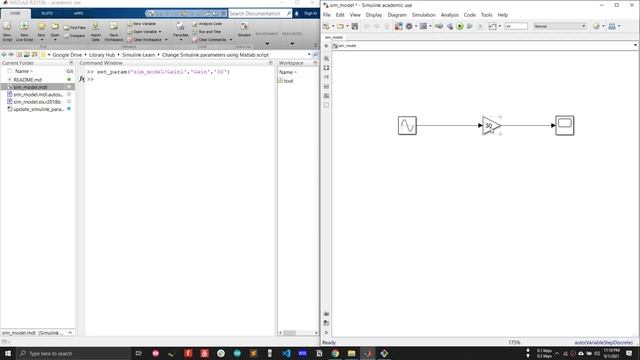Click the taskbar search box
This screenshot has width=640, height=360.
73,353
